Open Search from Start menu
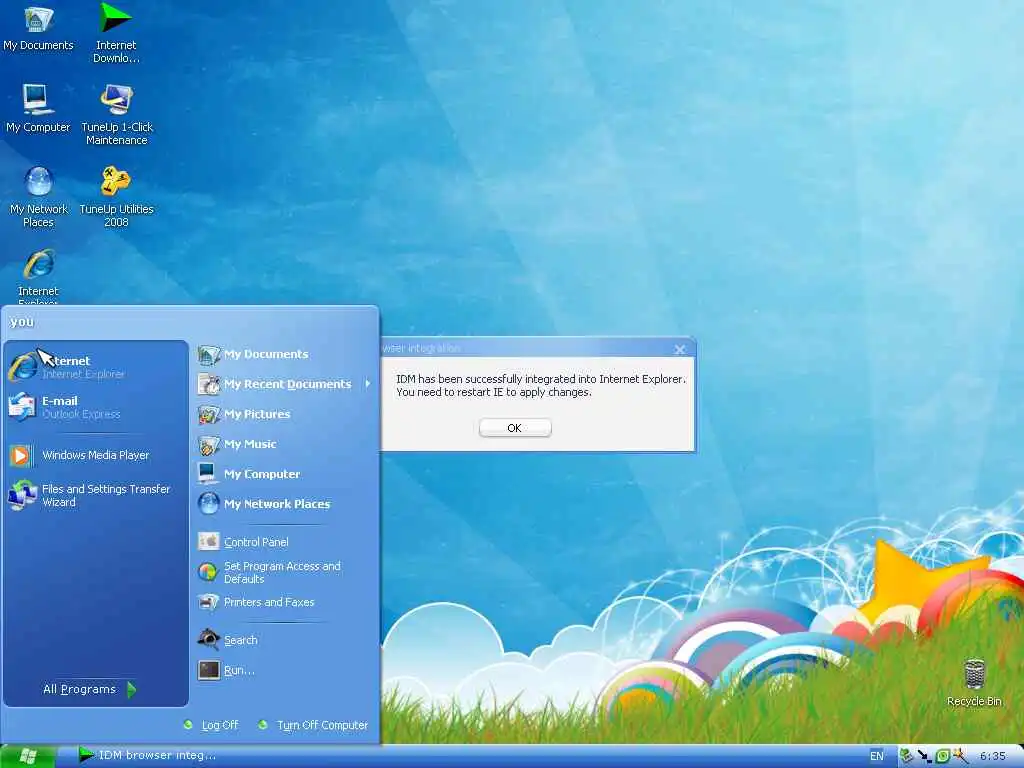This screenshot has height=768, width=1024. pos(285,640)
